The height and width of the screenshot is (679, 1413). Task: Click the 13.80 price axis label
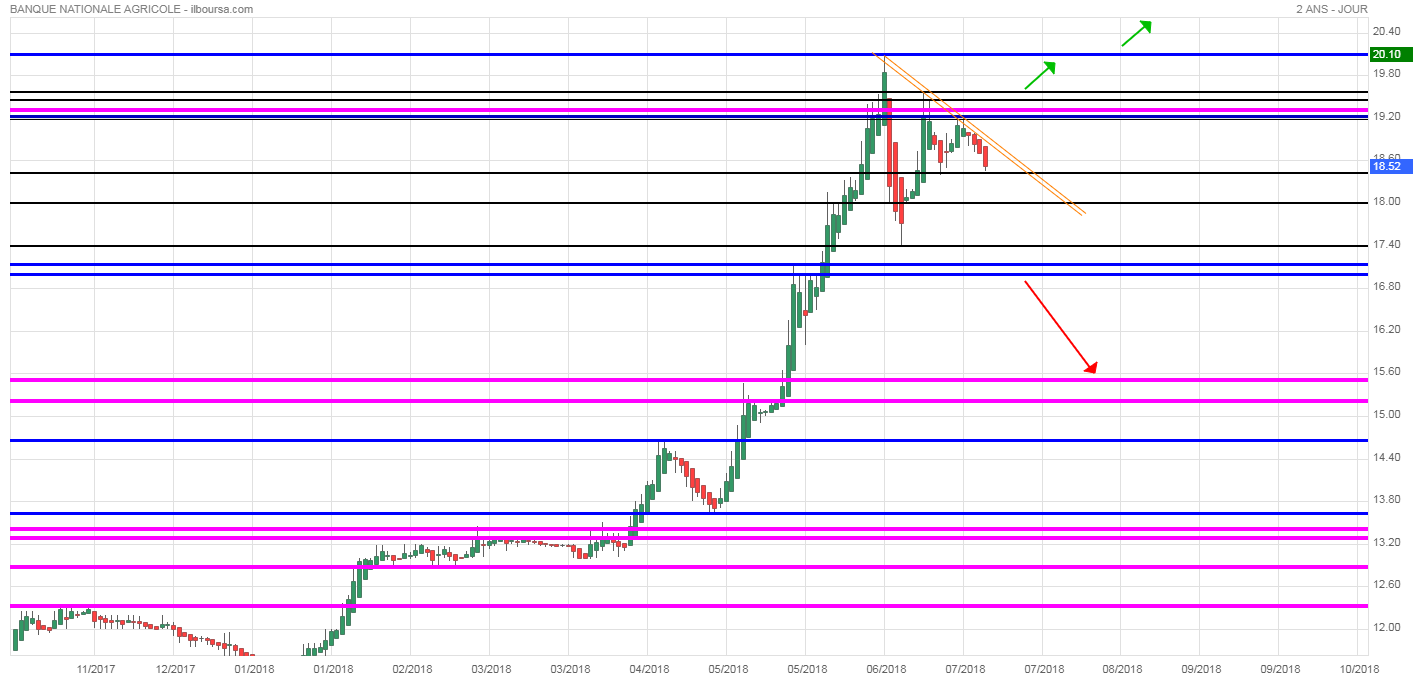1385,500
